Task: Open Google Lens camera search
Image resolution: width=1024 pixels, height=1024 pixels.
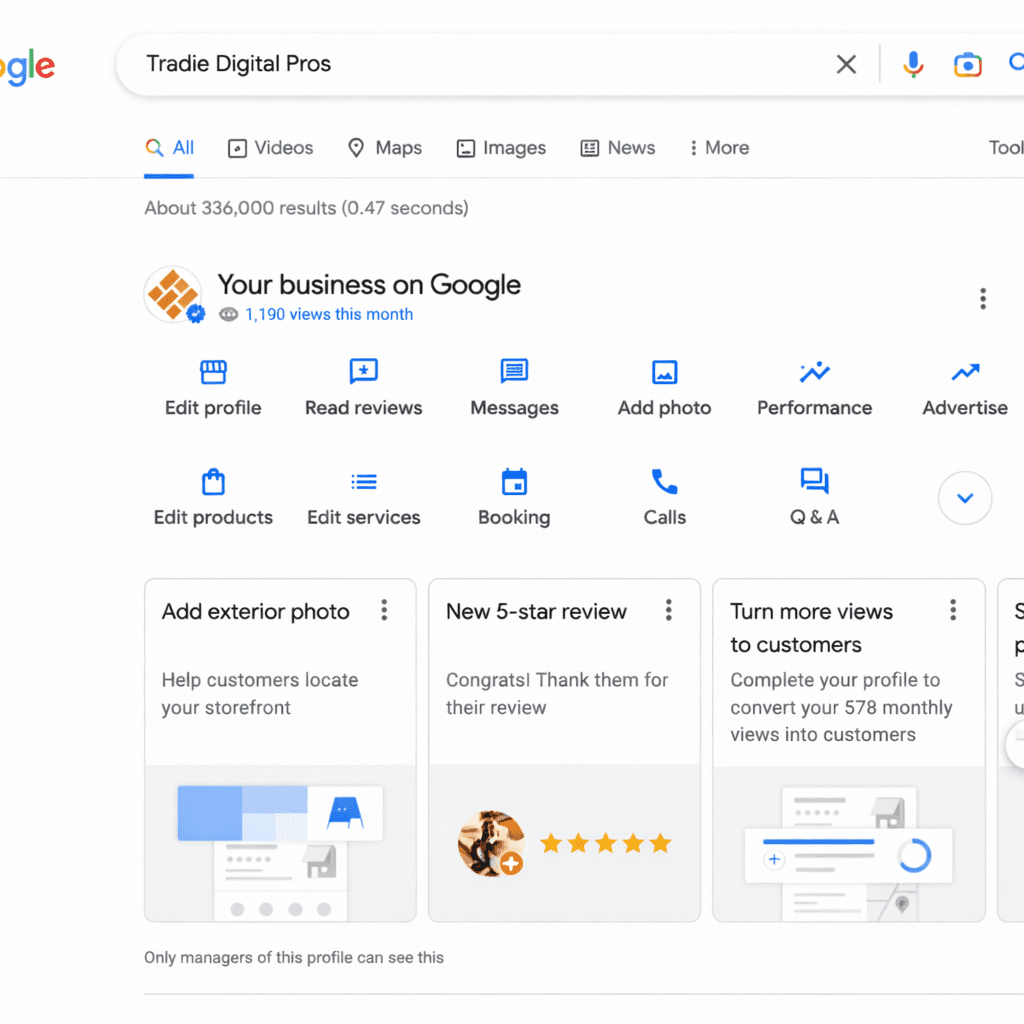Action: click(x=967, y=64)
